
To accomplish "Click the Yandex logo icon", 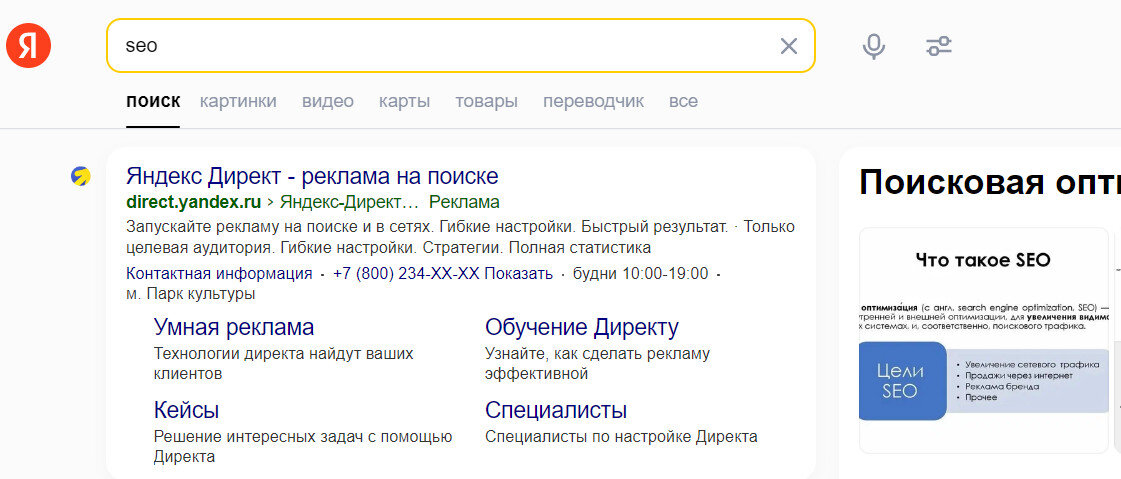I will coord(29,45).
